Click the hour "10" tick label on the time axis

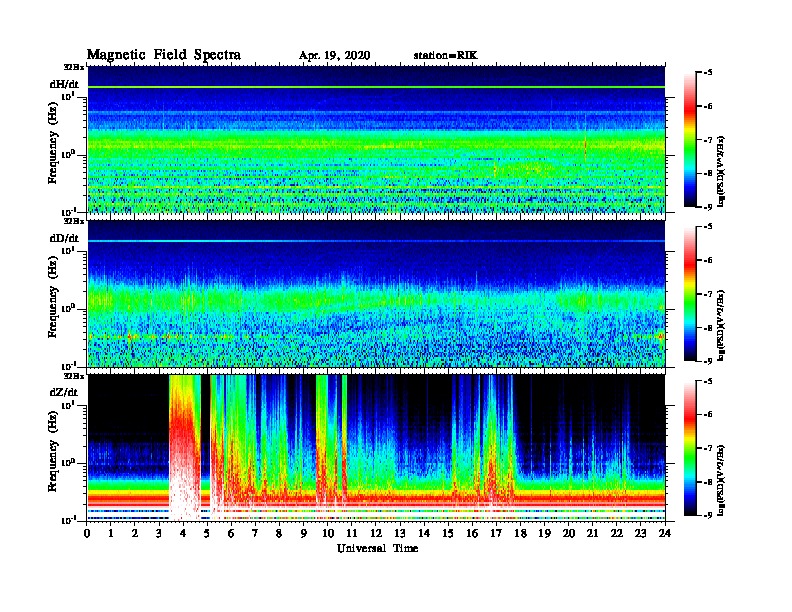pos(328,533)
